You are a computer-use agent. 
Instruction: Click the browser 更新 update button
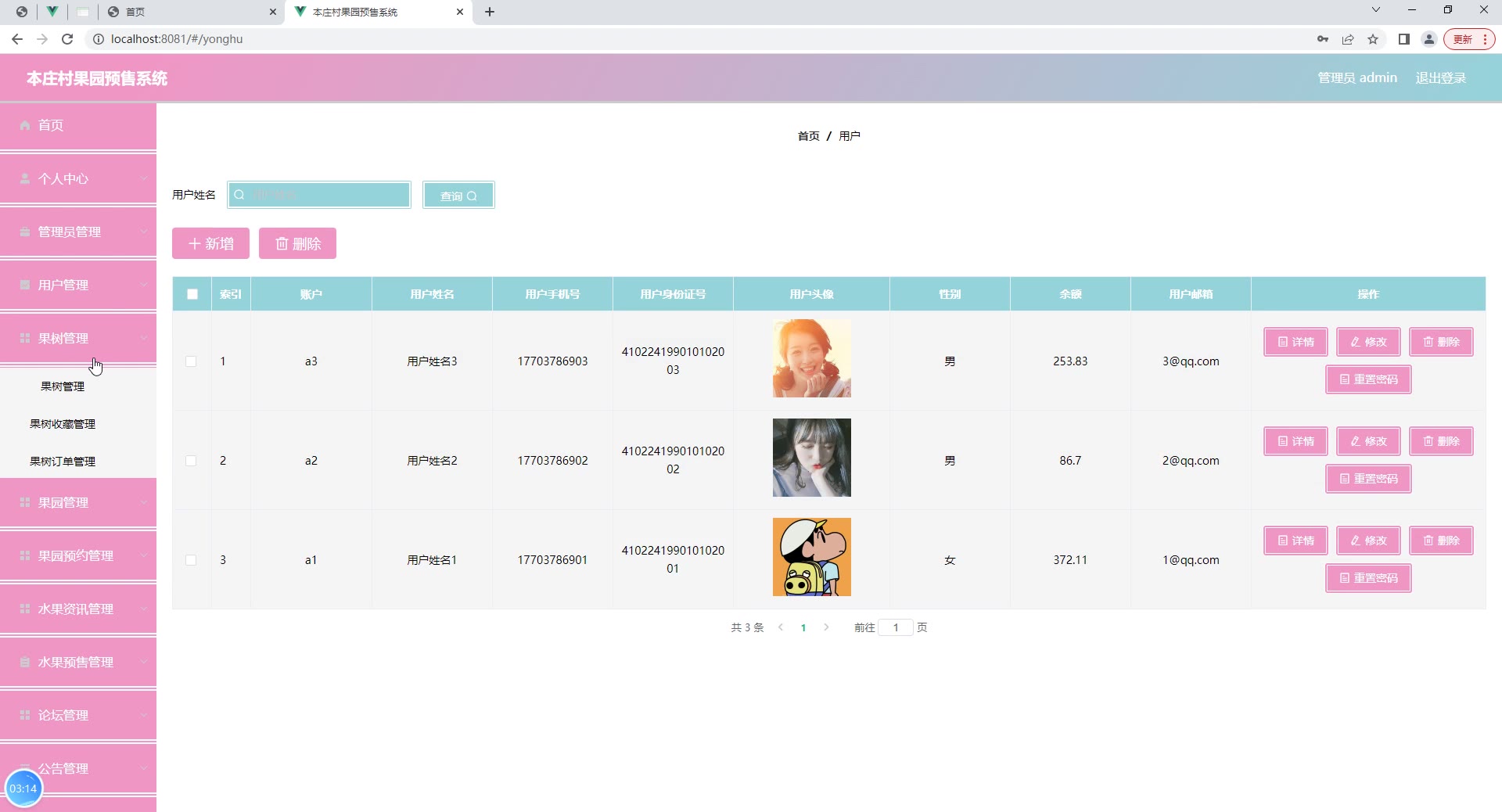click(1469, 39)
